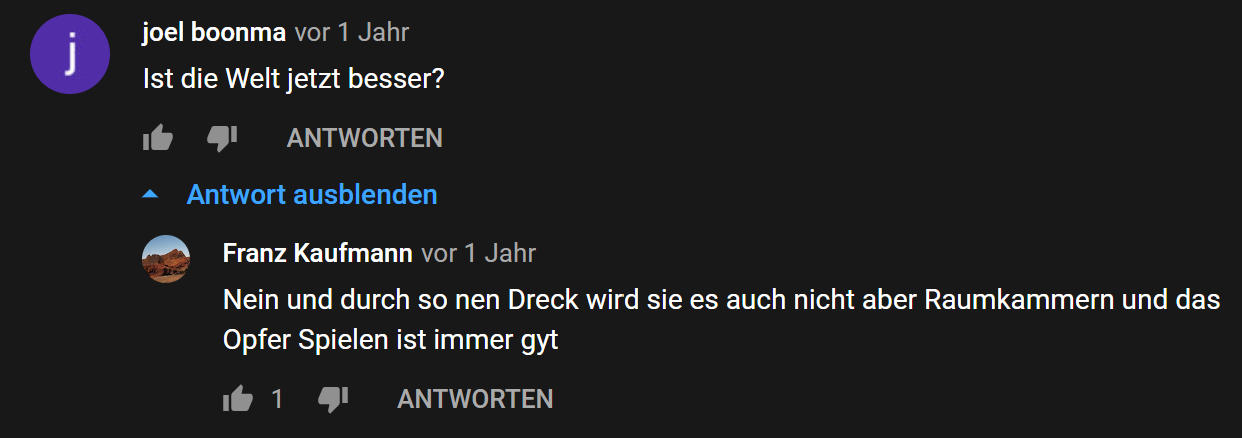Open Franz Kaufmann's landscape profile picture
This screenshot has height=438, width=1242.
click(166, 259)
